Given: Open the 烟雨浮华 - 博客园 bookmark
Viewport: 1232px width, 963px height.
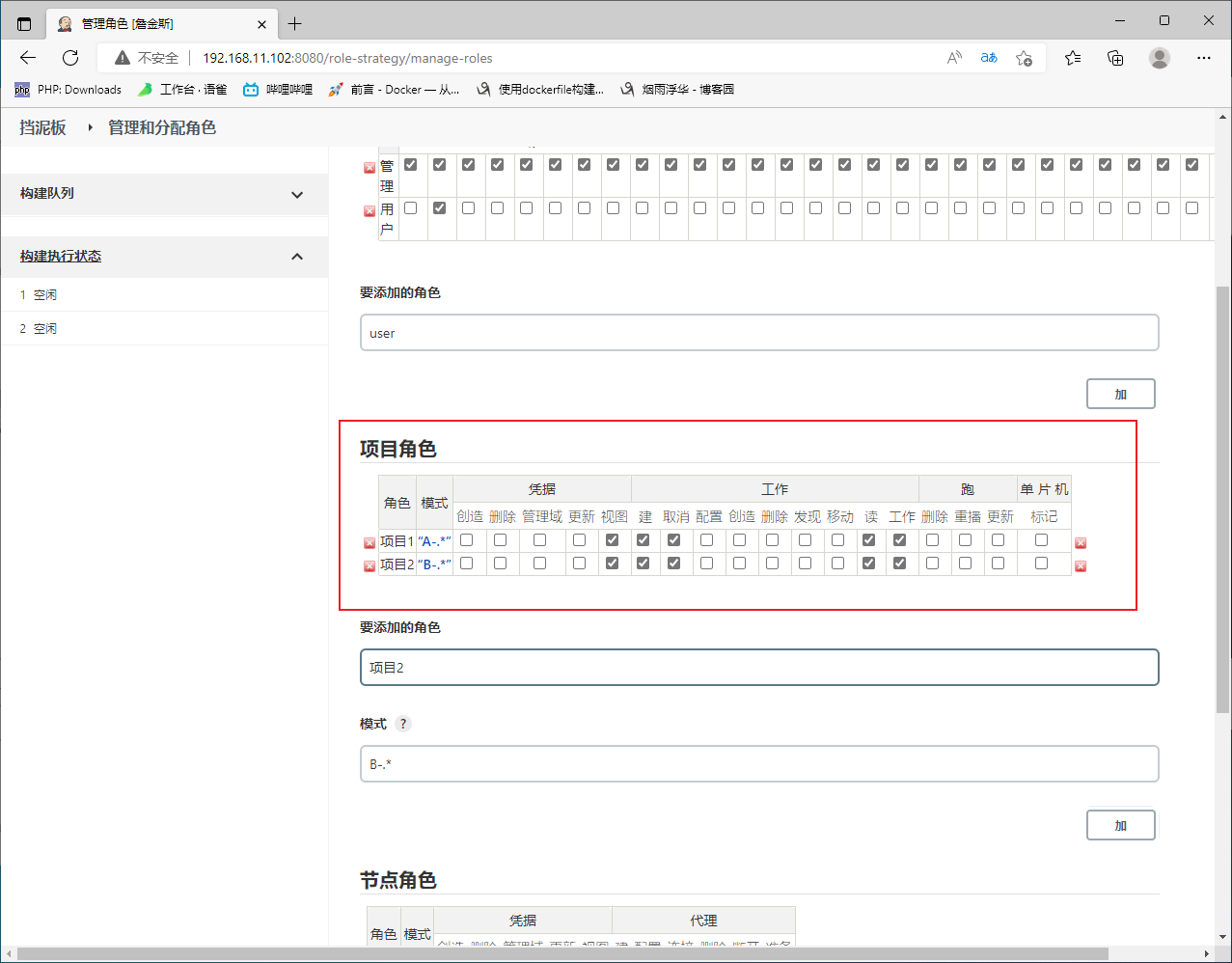Looking at the screenshot, I should [677, 90].
